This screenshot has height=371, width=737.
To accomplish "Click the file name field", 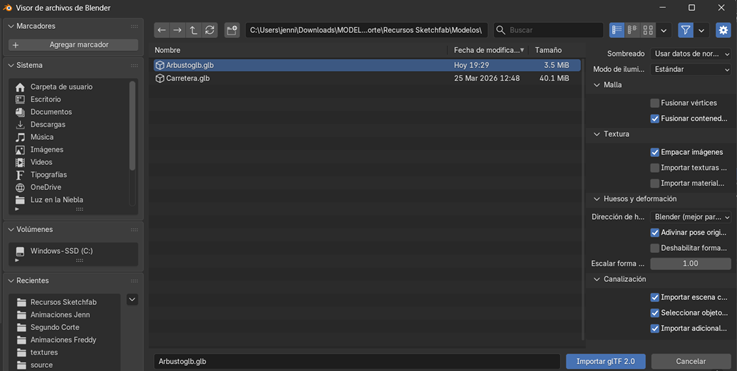I will pyautogui.click(x=357, y=362).
